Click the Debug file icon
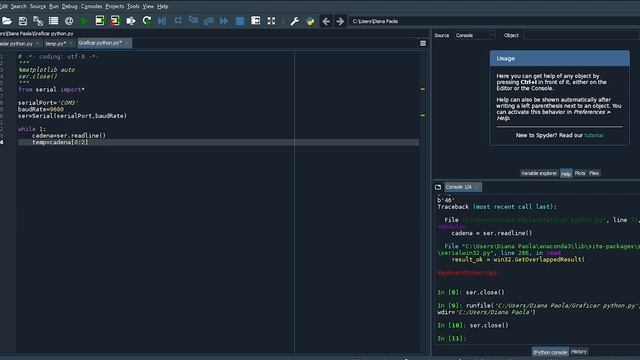This screenshot has height=360, width=640. (162, 21)
